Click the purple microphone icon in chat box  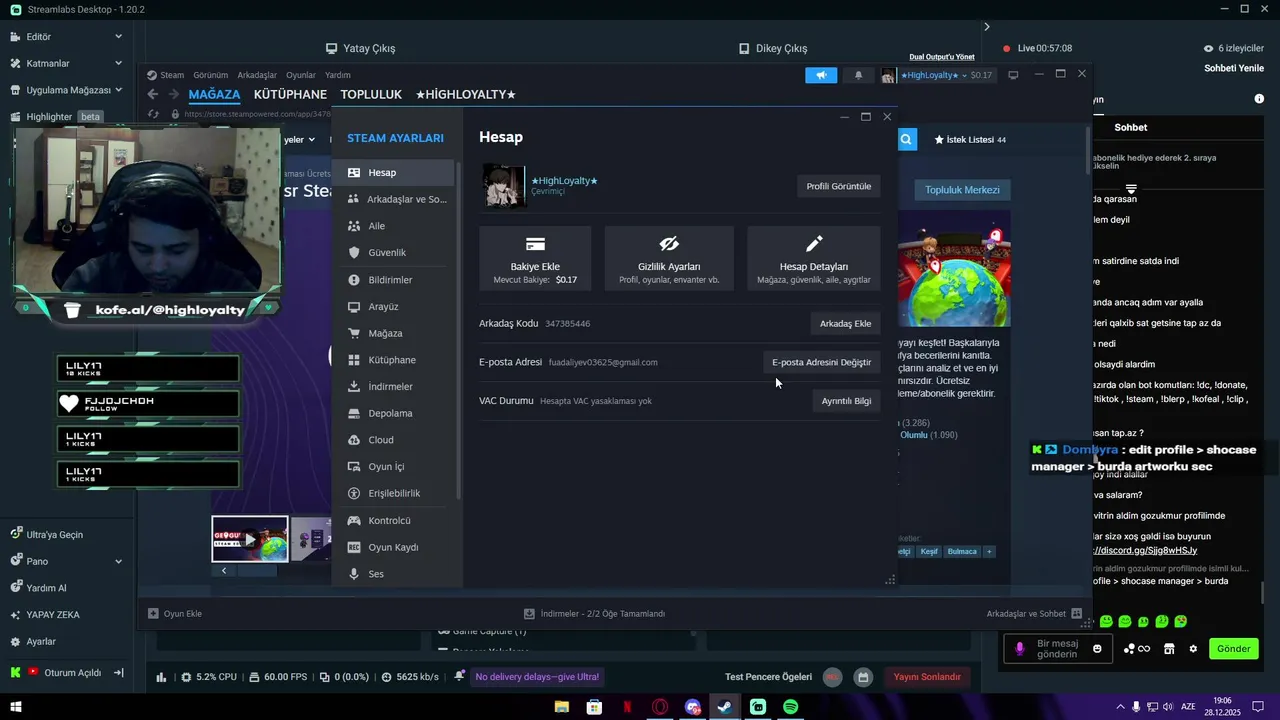click(x=1020, y=648)
